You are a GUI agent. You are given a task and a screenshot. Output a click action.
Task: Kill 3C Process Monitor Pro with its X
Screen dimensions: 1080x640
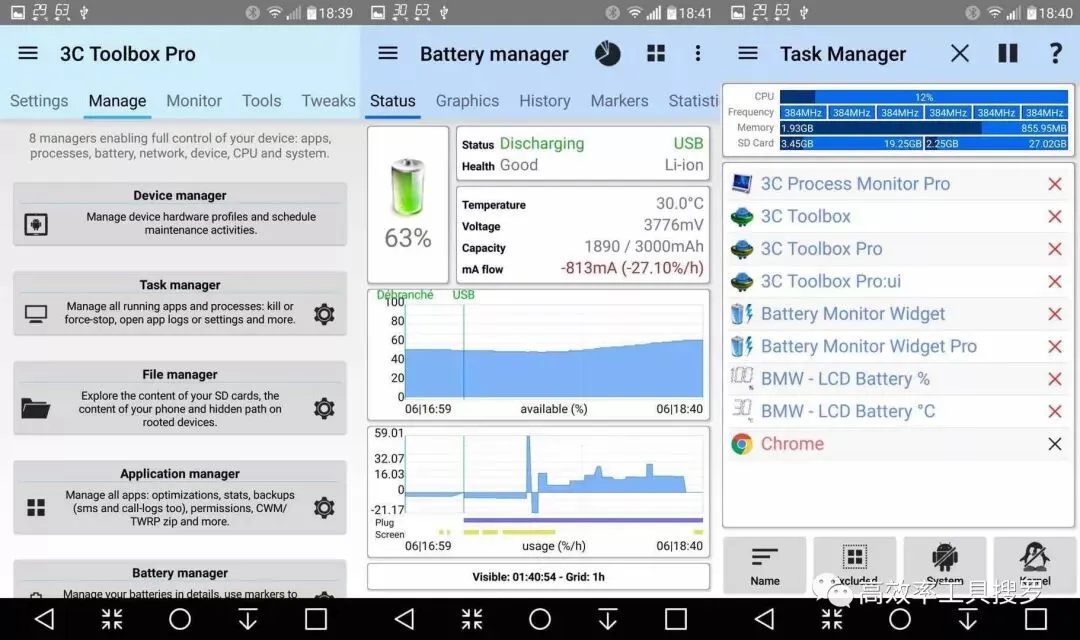point(1055,184)
